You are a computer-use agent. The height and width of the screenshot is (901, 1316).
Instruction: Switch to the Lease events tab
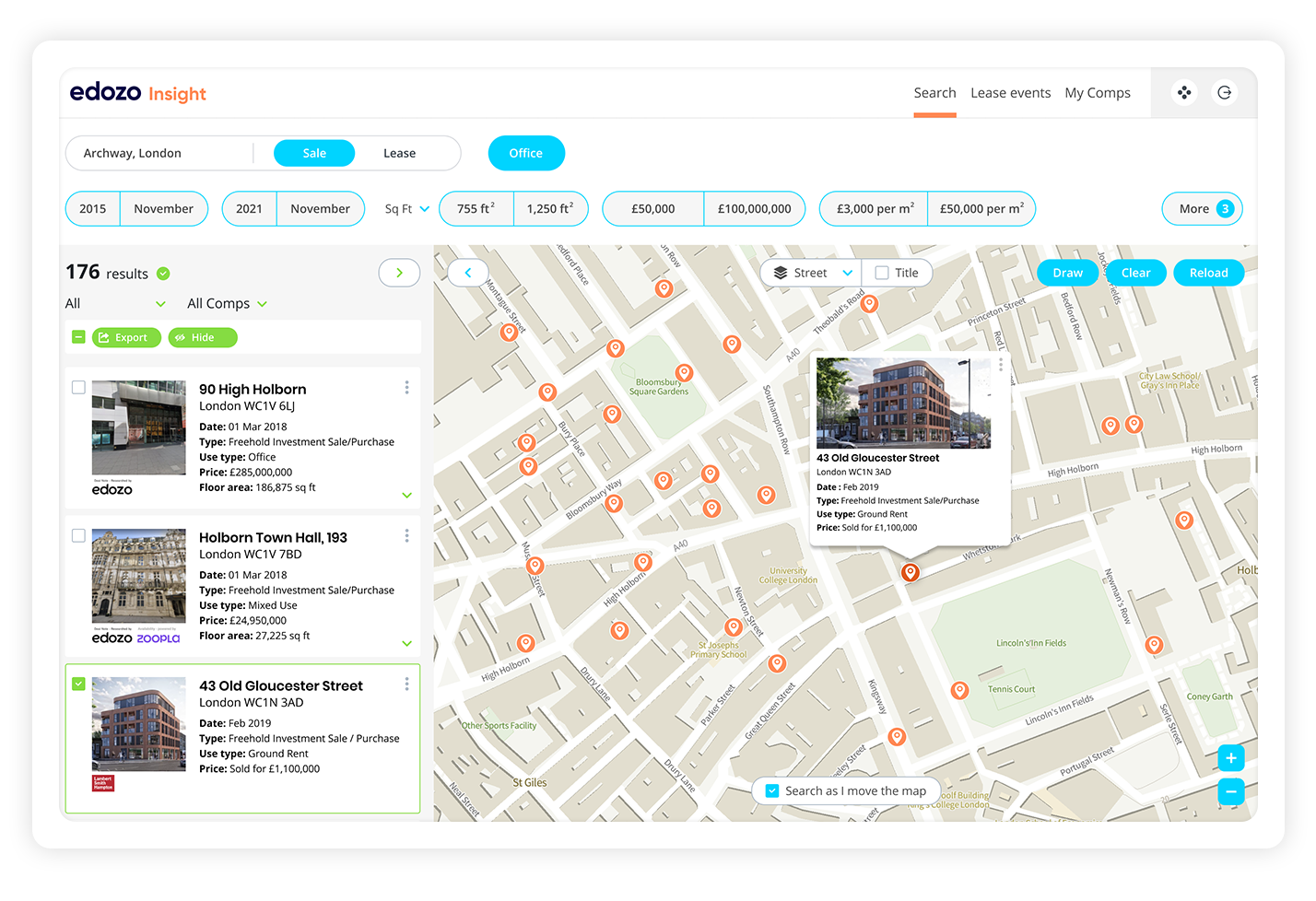(1010, 93)
